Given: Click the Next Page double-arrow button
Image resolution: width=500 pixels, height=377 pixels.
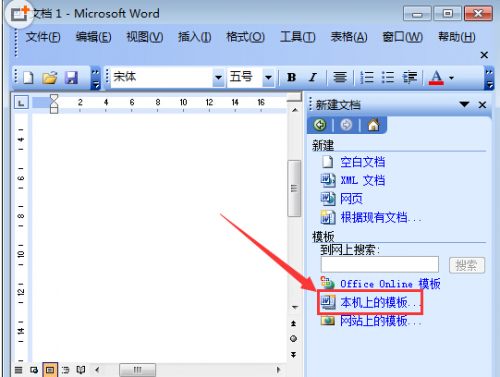Looking at the screenshot, I should point(294,355).
